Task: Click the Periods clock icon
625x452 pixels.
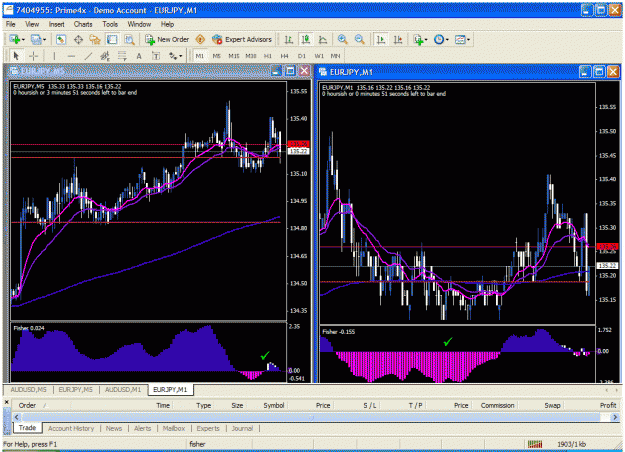Action: 438,39
